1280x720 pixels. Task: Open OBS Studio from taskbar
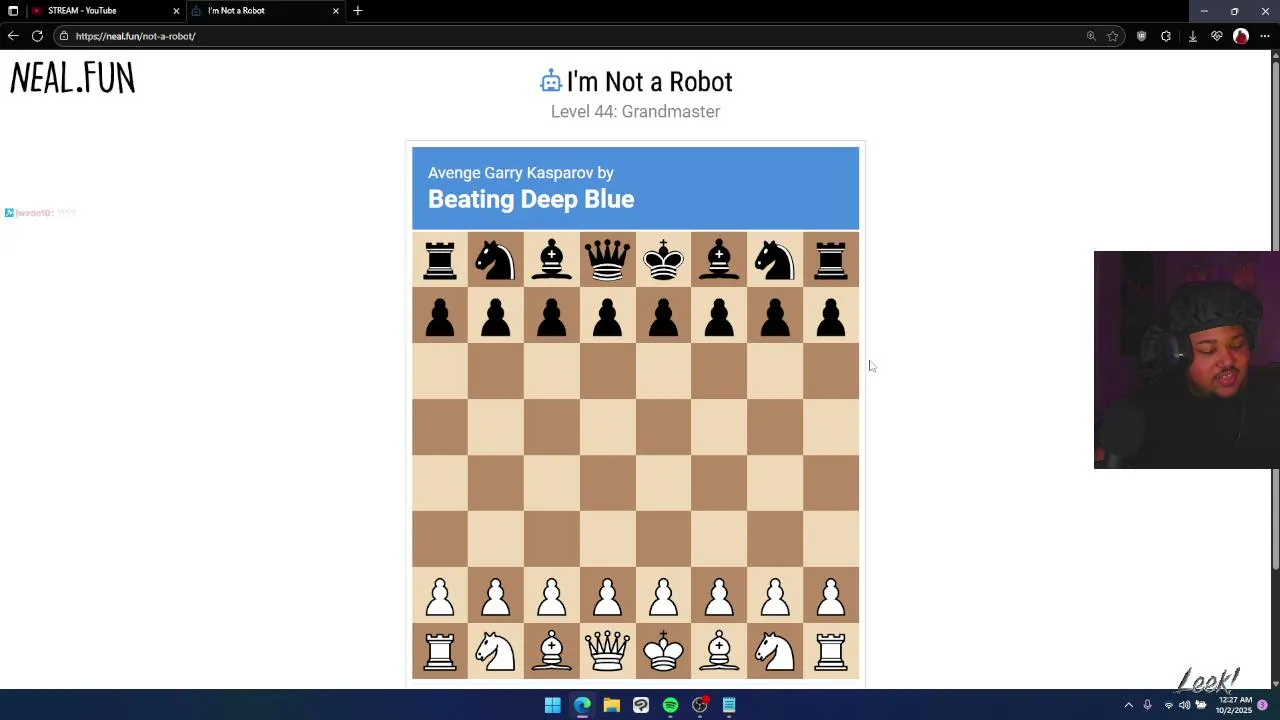(x=700, y=705)
